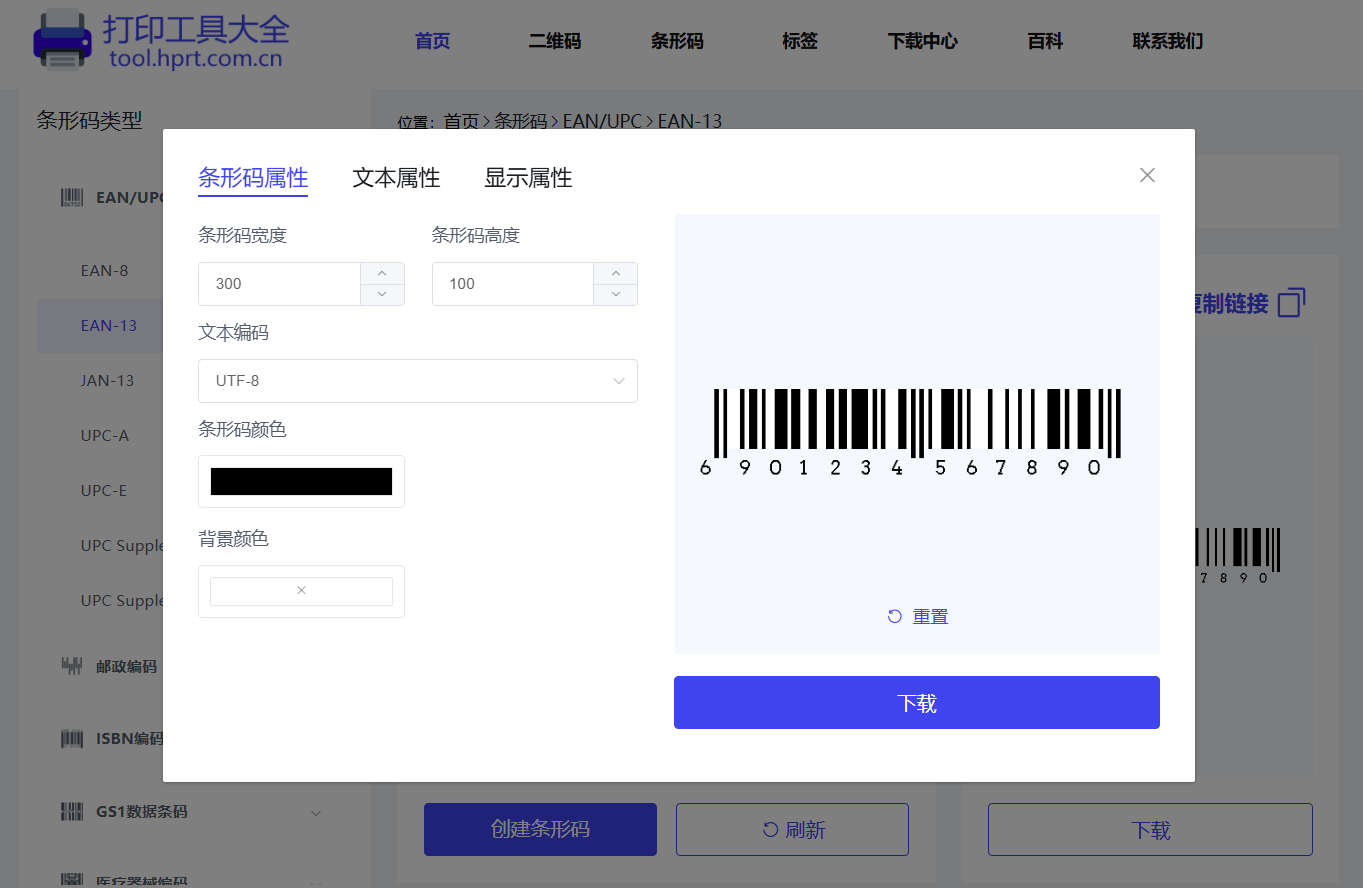This screenshot has height=888, width=1363.
Task: Select UPC-E in the sidebar
Action: 104,491
